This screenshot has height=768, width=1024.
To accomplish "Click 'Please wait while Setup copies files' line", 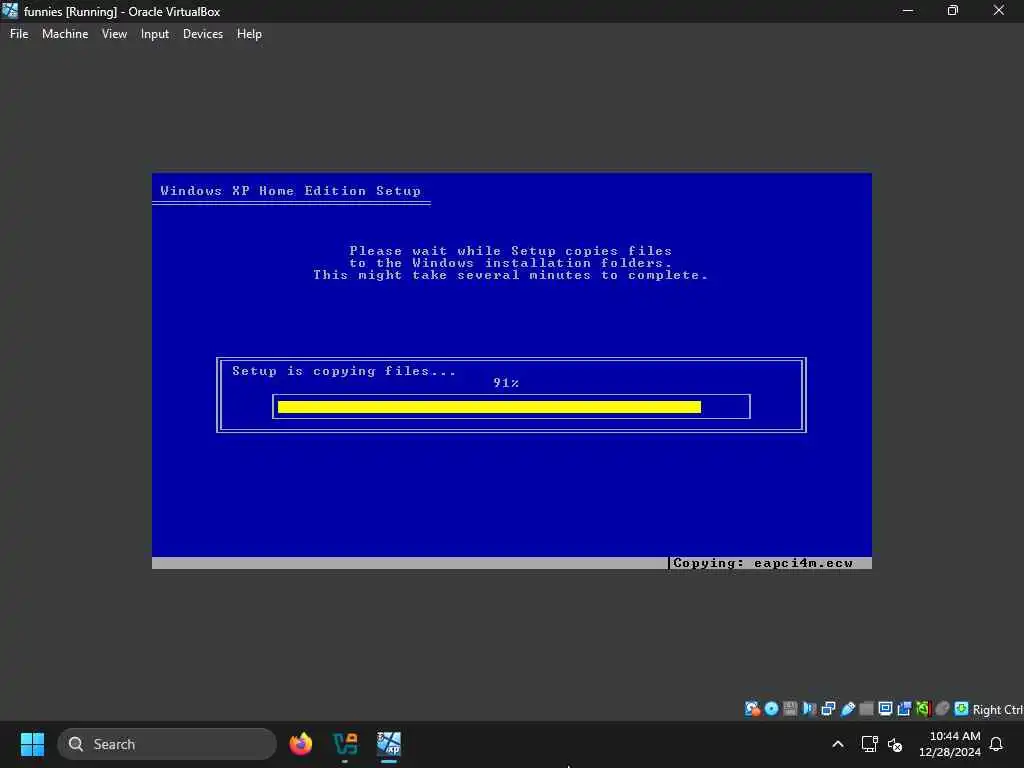I will click(x=511, y=251).
